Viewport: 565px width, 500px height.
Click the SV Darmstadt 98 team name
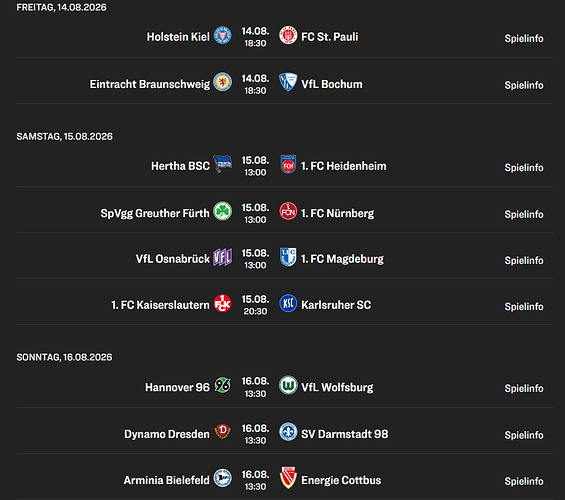click(344, 434)
